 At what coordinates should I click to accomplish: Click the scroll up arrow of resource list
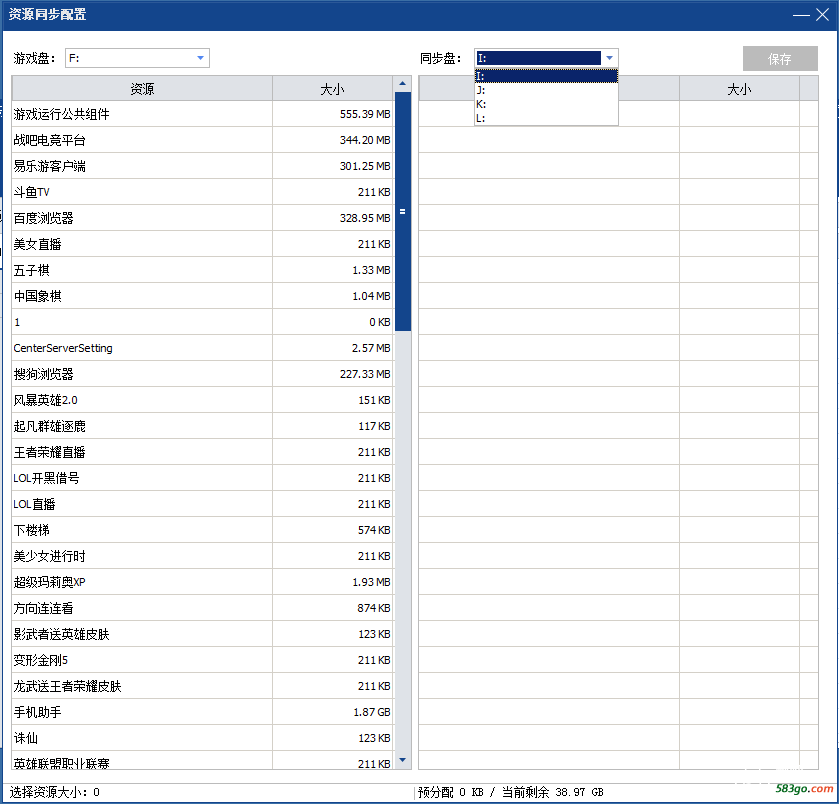(x=402, y=83)
